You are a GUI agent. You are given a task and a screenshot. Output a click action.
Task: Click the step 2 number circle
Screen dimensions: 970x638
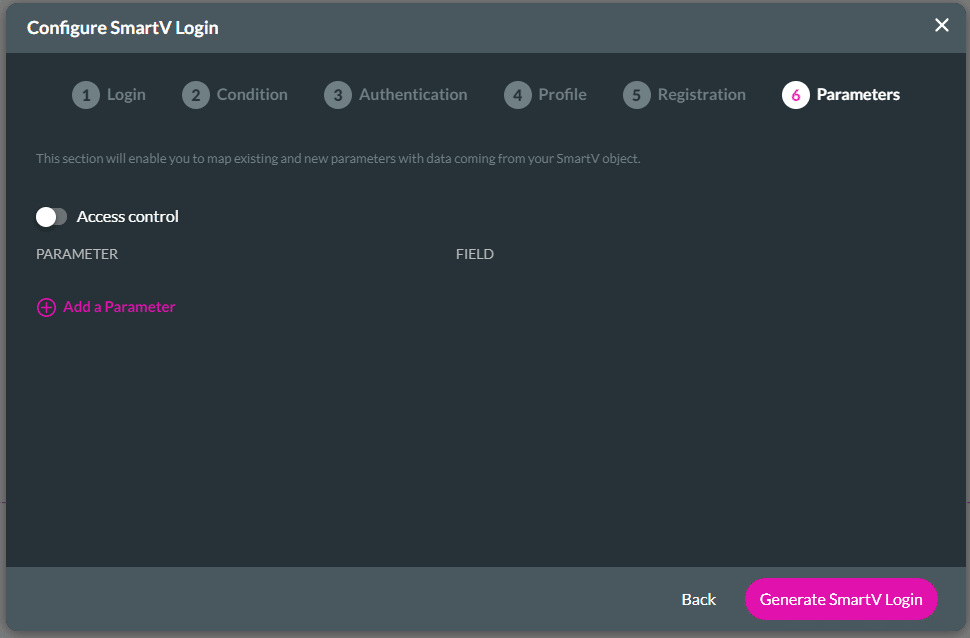tap(196, 95)
